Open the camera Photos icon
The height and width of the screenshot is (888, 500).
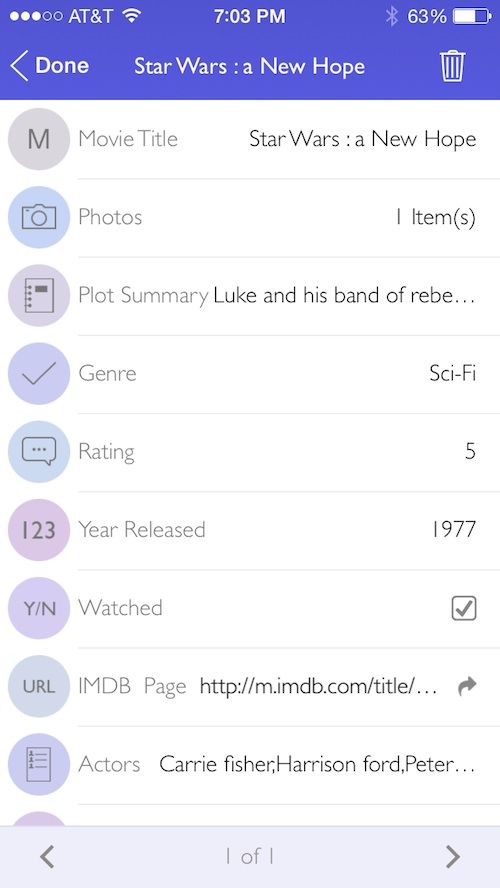[39, 217]
